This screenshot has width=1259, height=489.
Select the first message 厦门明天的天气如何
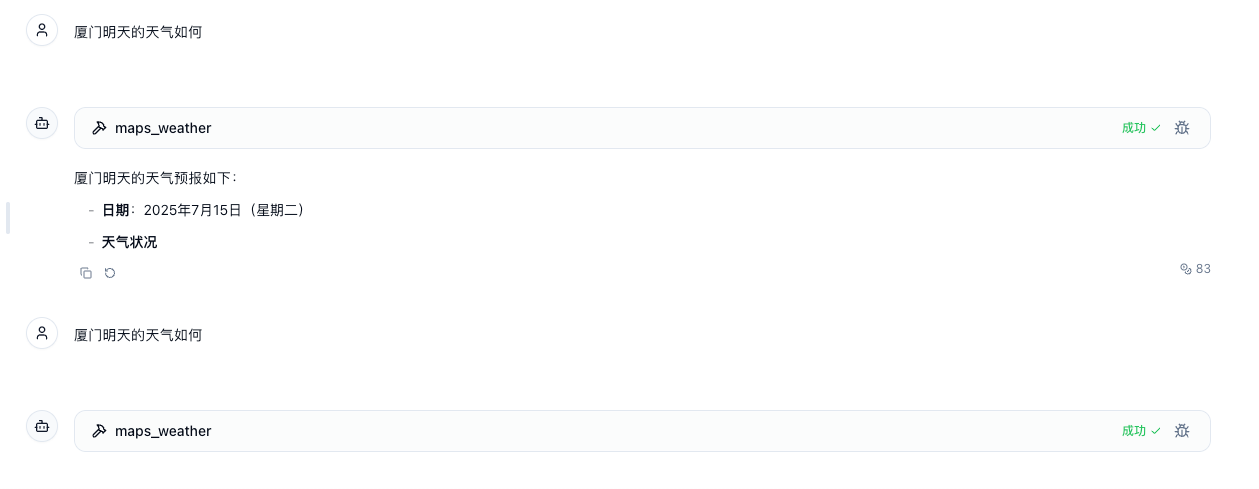pos(138,32)
